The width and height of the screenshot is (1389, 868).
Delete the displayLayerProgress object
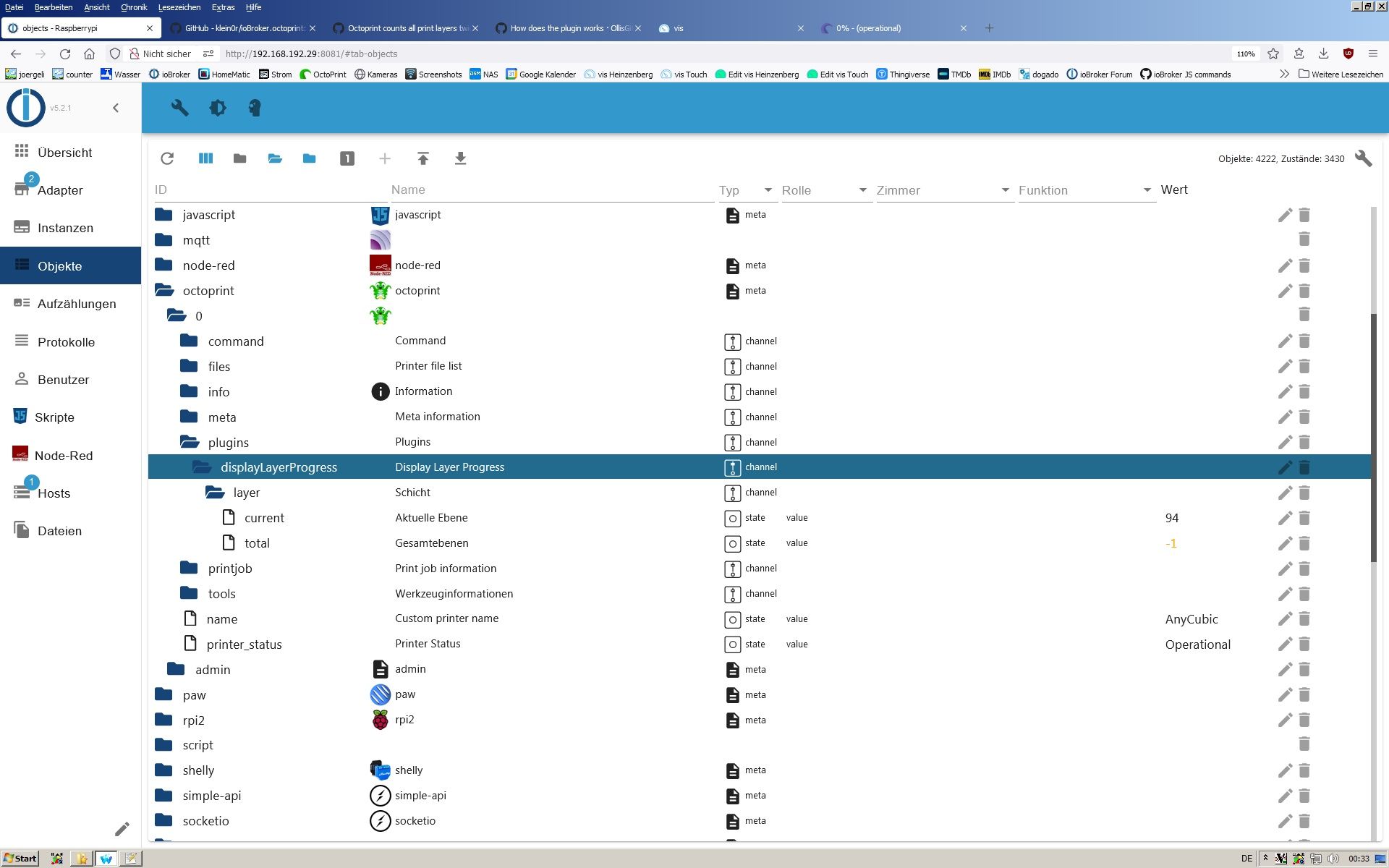(x=1304, y=467)
